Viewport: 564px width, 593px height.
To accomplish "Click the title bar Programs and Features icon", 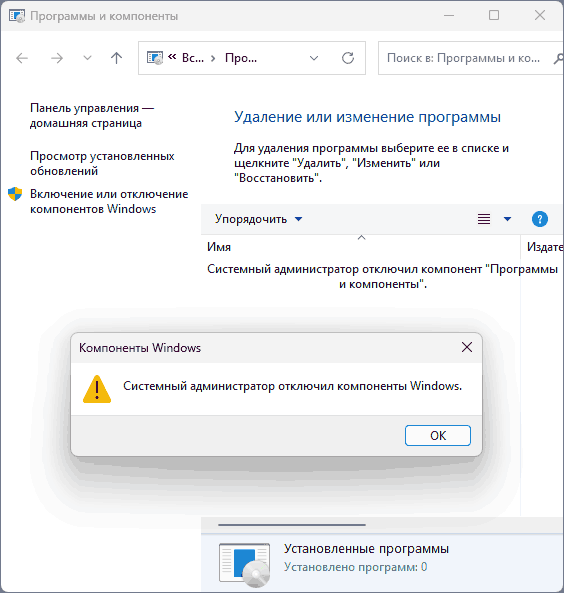I will [x=17, y=16].
